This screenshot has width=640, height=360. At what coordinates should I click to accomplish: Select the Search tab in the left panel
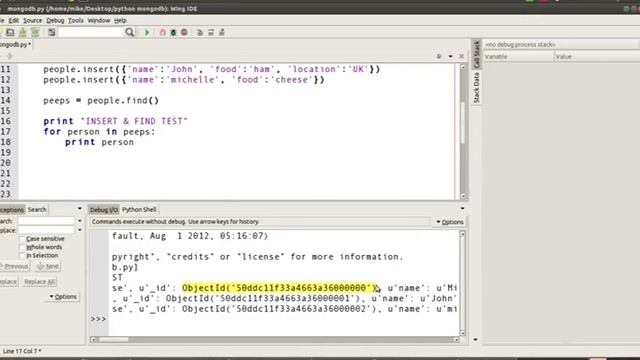click(37, 210)
